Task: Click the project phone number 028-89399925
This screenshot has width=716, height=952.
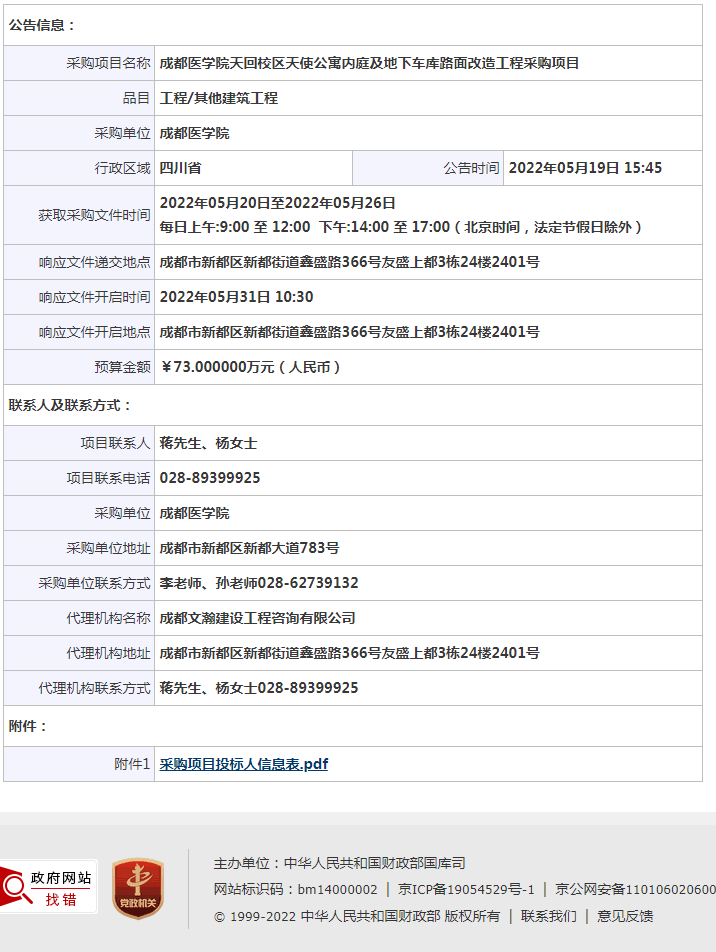Action: pos(210,478)
